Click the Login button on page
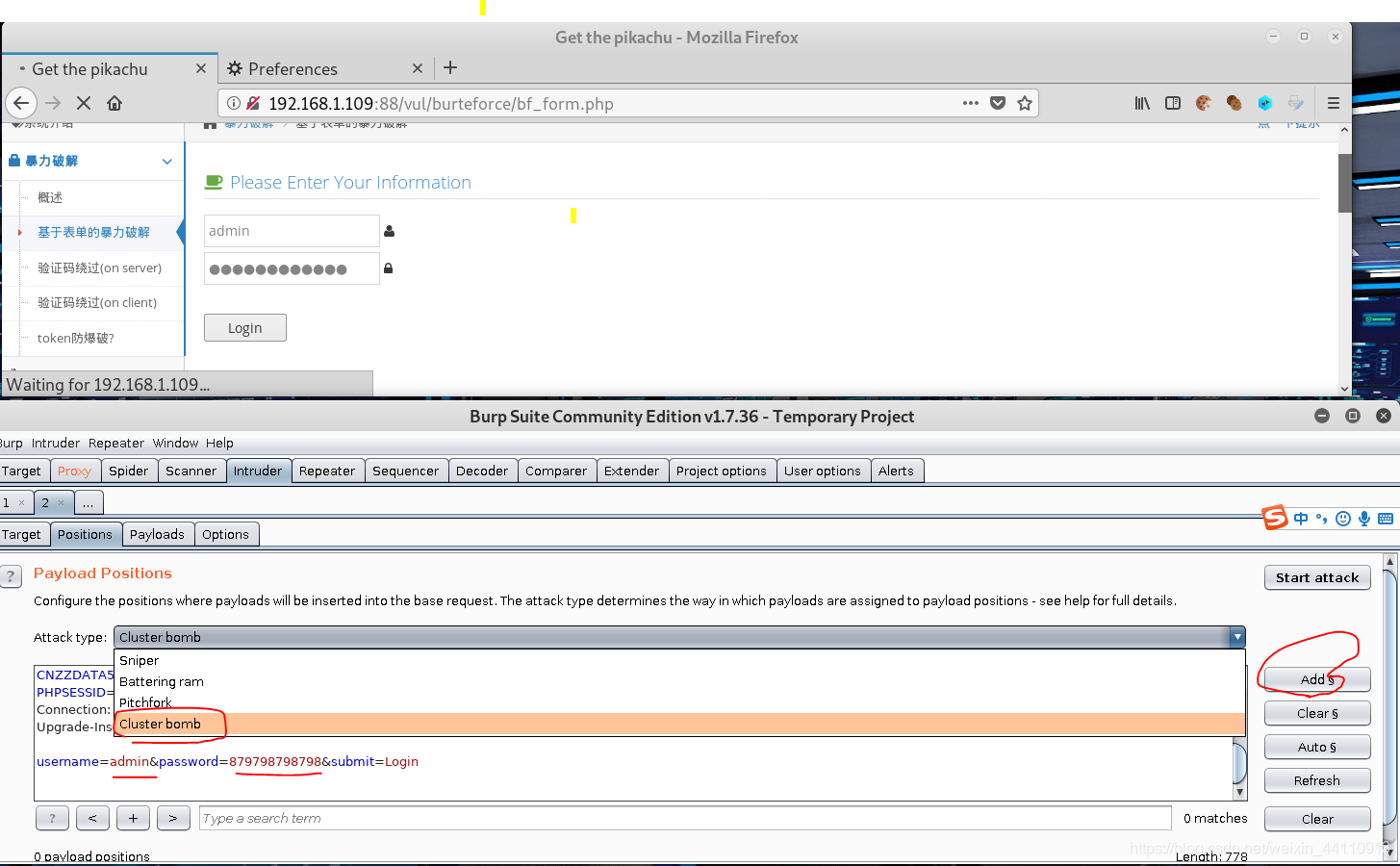 (245, 328)
